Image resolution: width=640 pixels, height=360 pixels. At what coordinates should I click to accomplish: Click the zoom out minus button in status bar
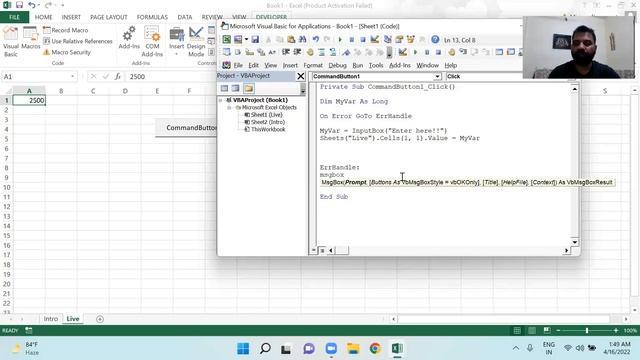(558, 330)
